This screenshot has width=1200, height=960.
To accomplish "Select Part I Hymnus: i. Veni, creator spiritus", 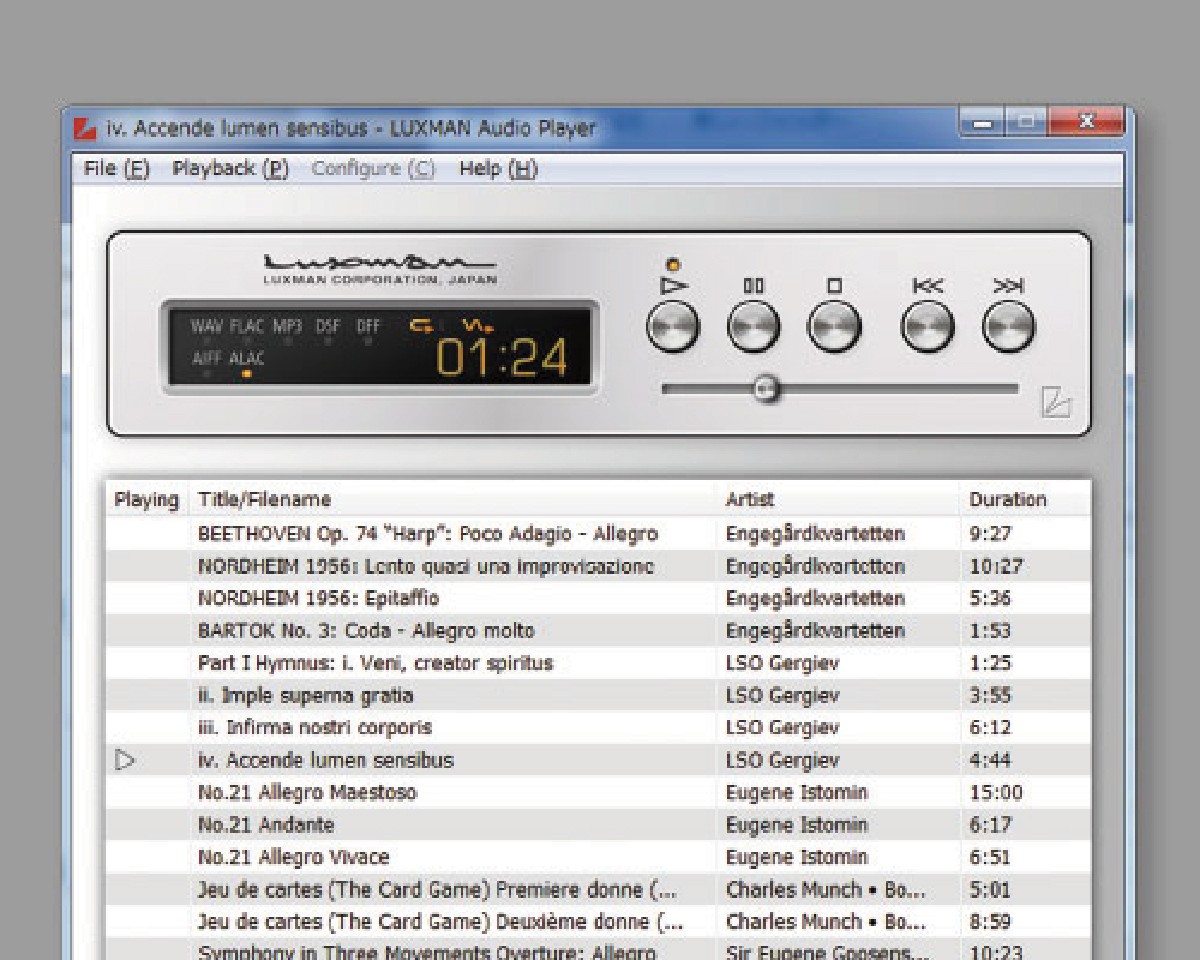I will (375, 663).
